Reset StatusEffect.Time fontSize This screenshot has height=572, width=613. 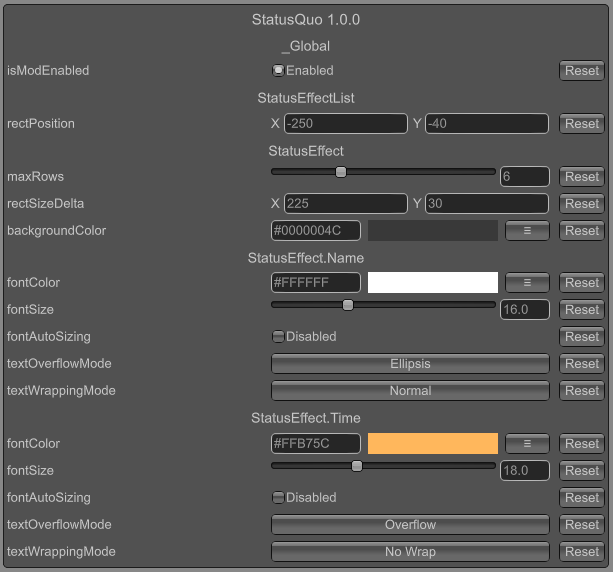[x=582, y=471]
